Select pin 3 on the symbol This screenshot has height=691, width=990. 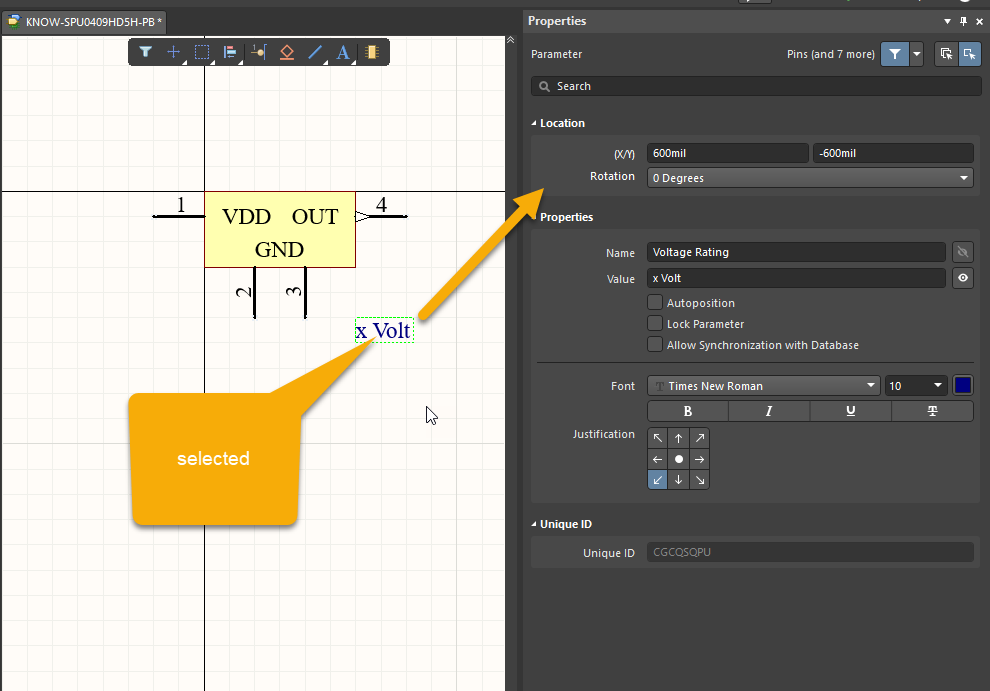306,292
